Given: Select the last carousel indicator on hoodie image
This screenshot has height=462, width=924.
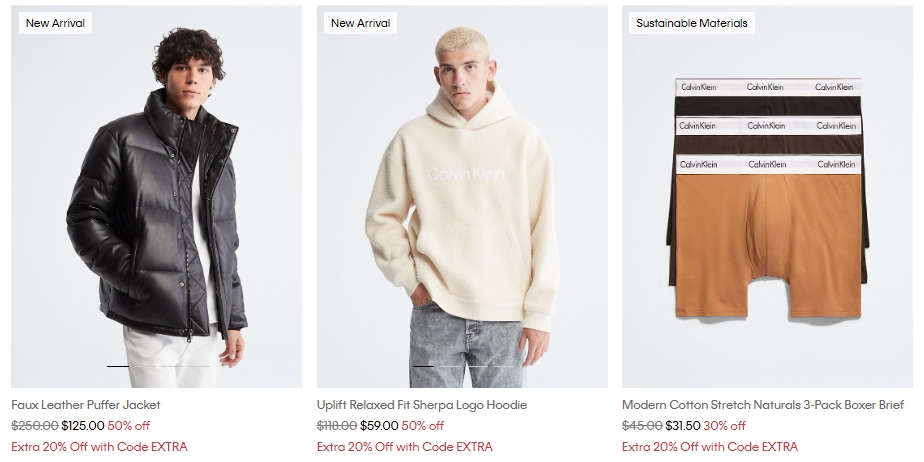Looking at the screenshot, I should pos(504,367).
